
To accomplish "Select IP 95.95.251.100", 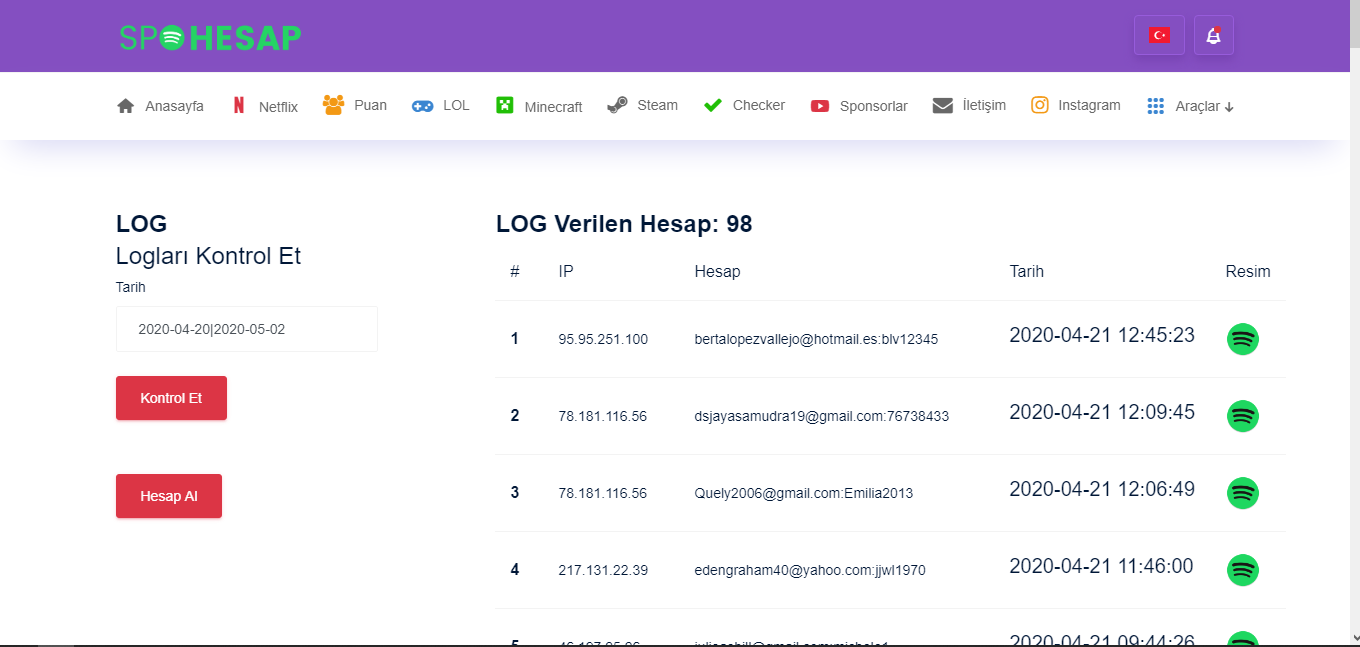I will (603, 339).
